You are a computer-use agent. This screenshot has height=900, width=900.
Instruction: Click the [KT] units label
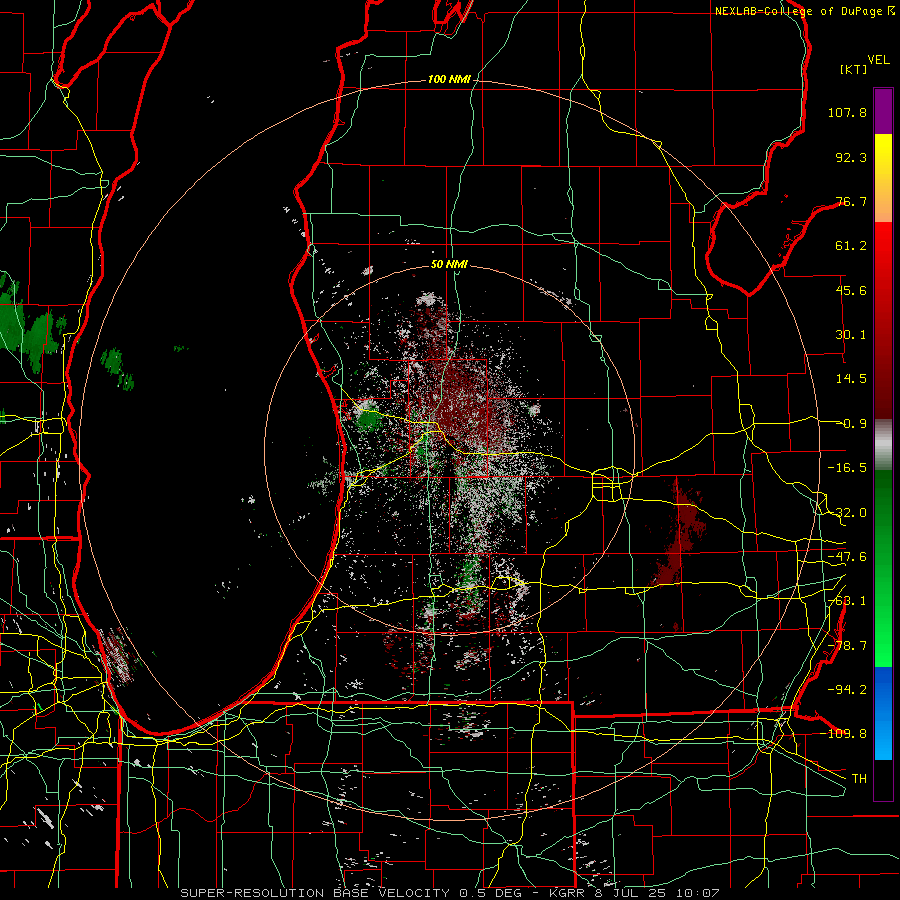pyautogui.click(x=853, y=69)
